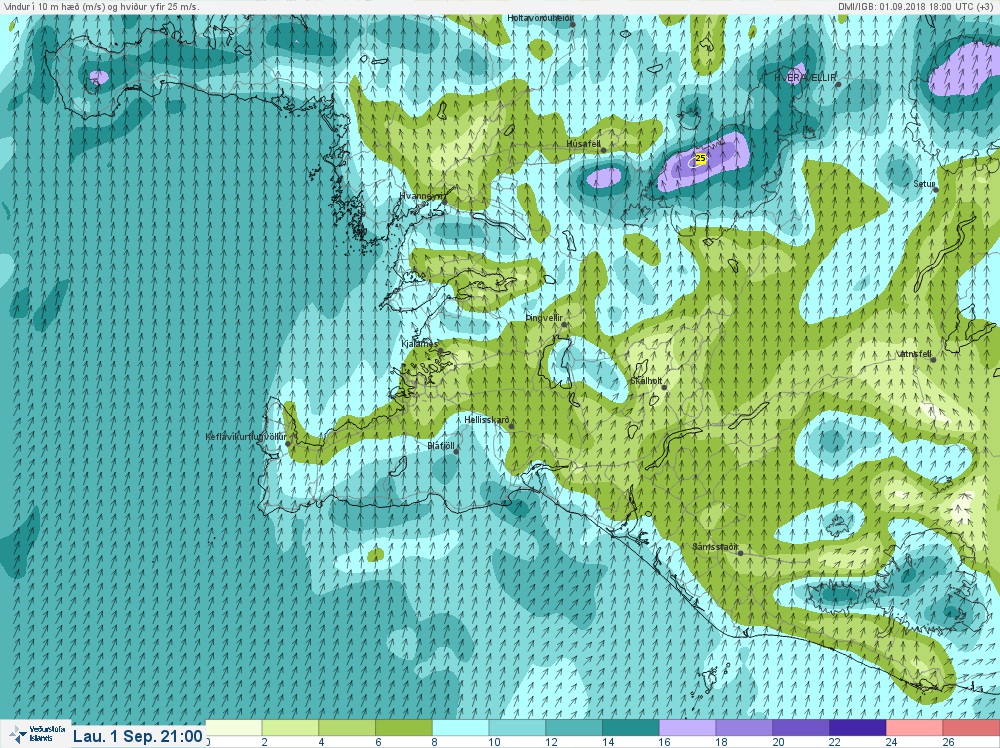Viewport: 1000px width, 748px height.
Task: Select the 24–26 m/s pink legend swatch
Action: click(x=915, y=728)
